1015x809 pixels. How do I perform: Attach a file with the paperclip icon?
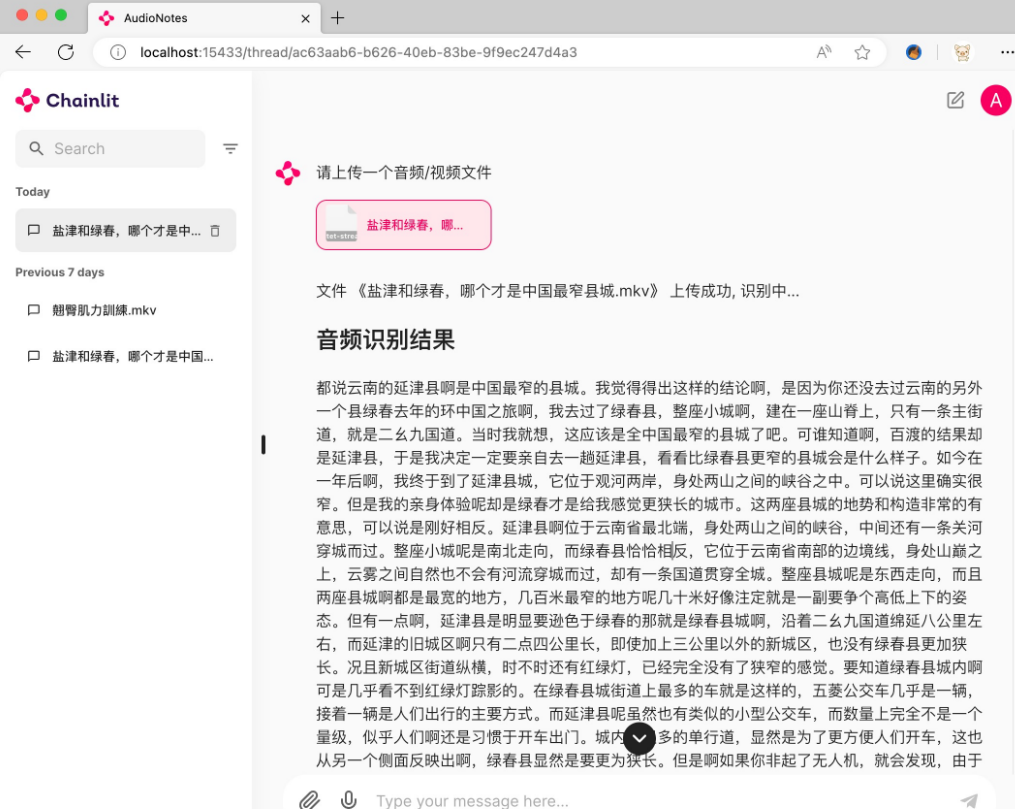click(x=311, y=799)
